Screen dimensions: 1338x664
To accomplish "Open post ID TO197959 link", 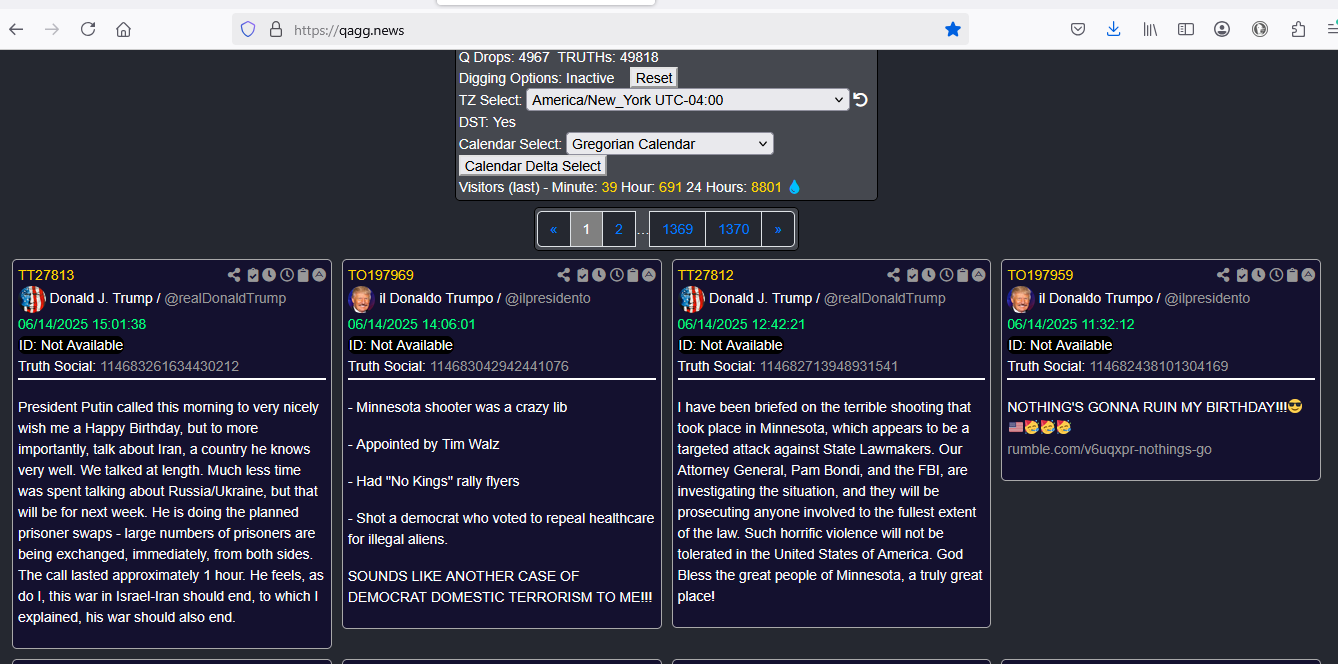I will point(1040,275).
